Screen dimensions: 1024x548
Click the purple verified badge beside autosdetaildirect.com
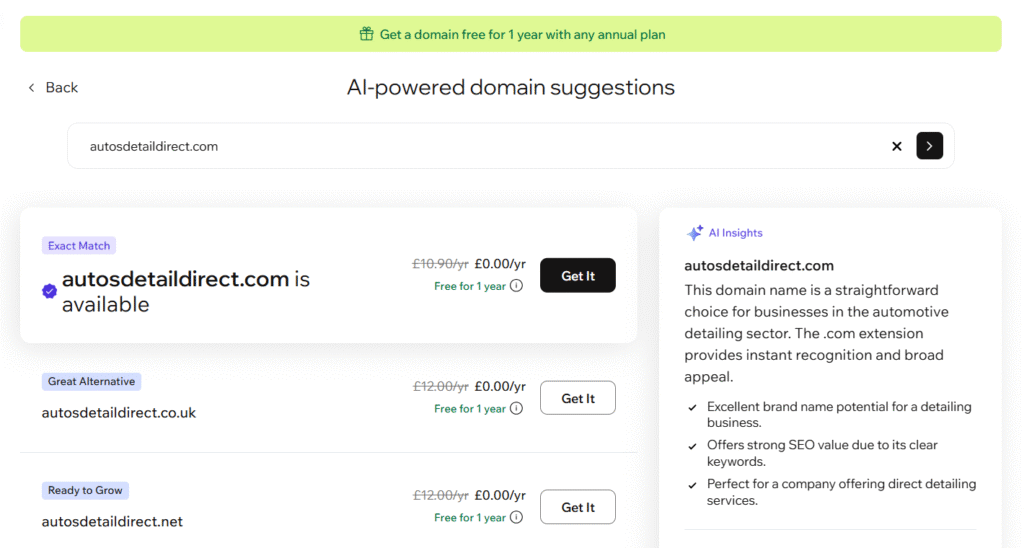[49, 291]
